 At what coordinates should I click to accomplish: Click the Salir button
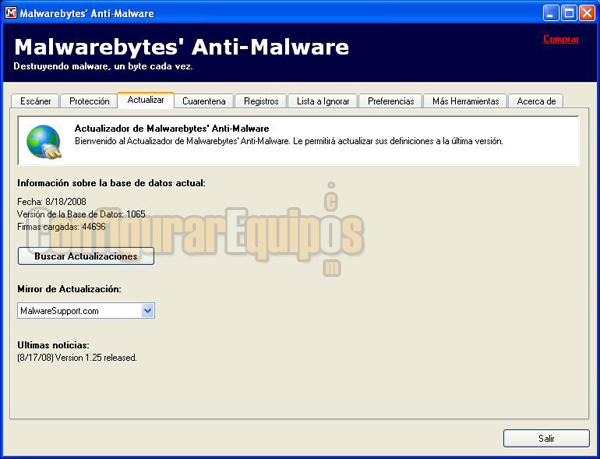(546, 438)
